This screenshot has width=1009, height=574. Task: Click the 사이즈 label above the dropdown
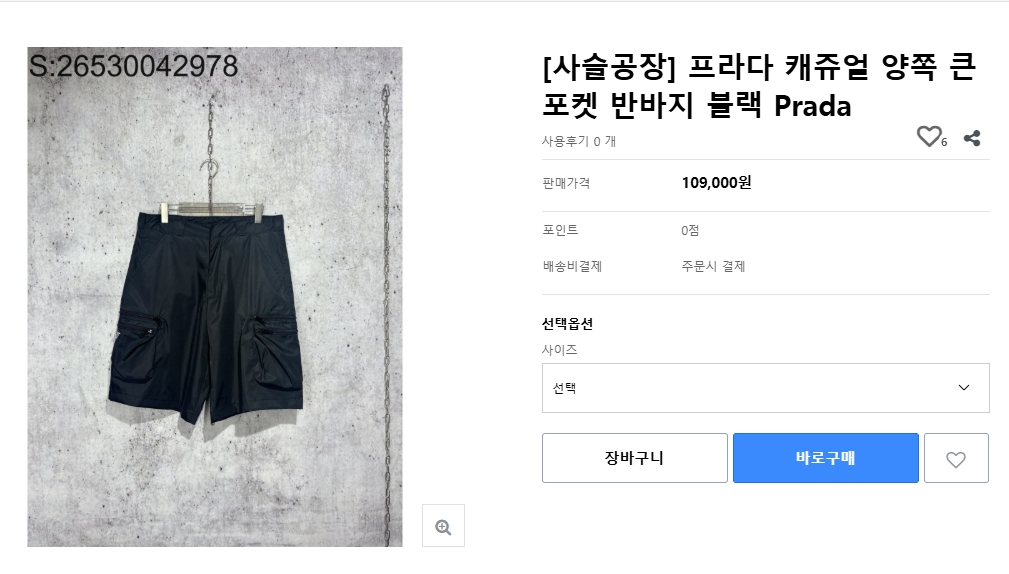(560, 350)
